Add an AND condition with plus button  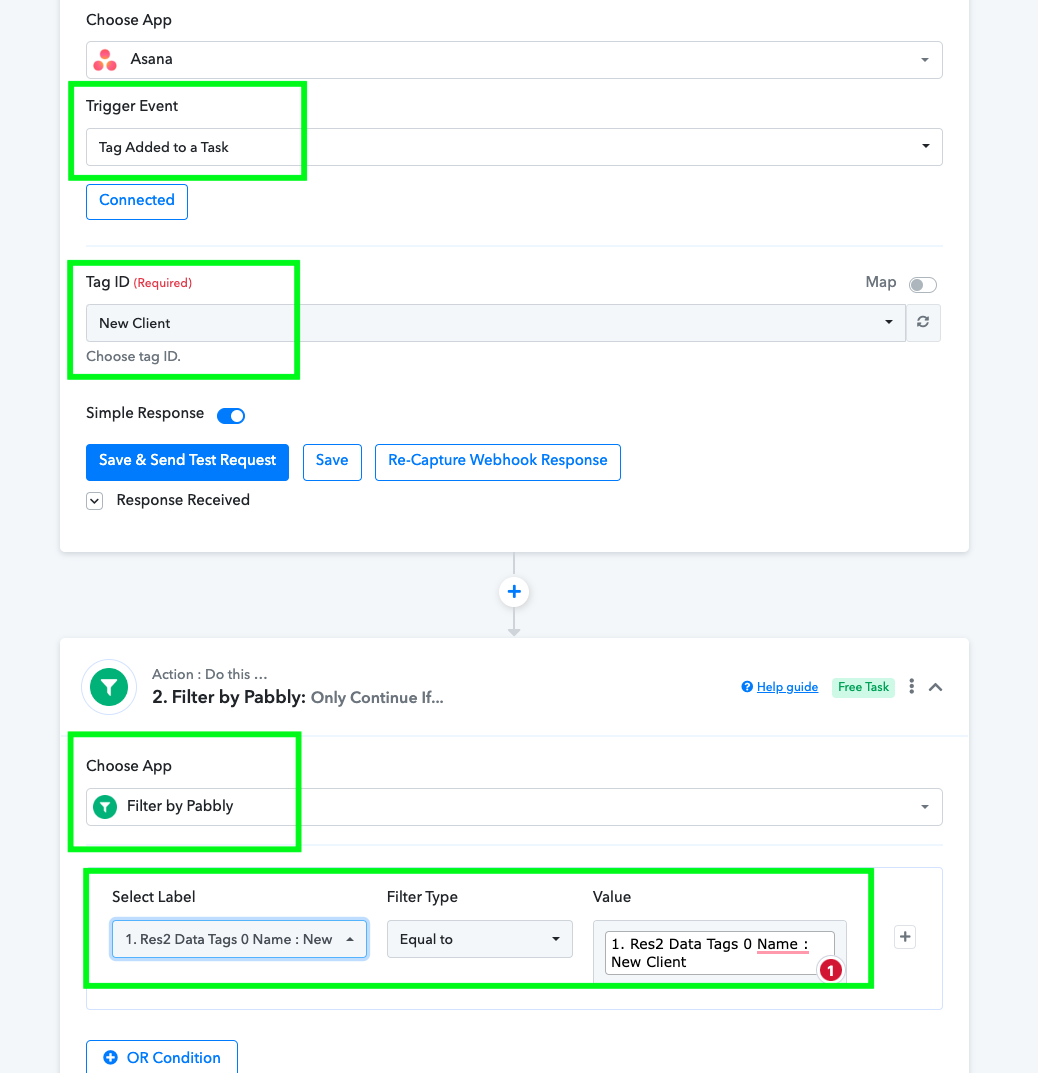905,937
